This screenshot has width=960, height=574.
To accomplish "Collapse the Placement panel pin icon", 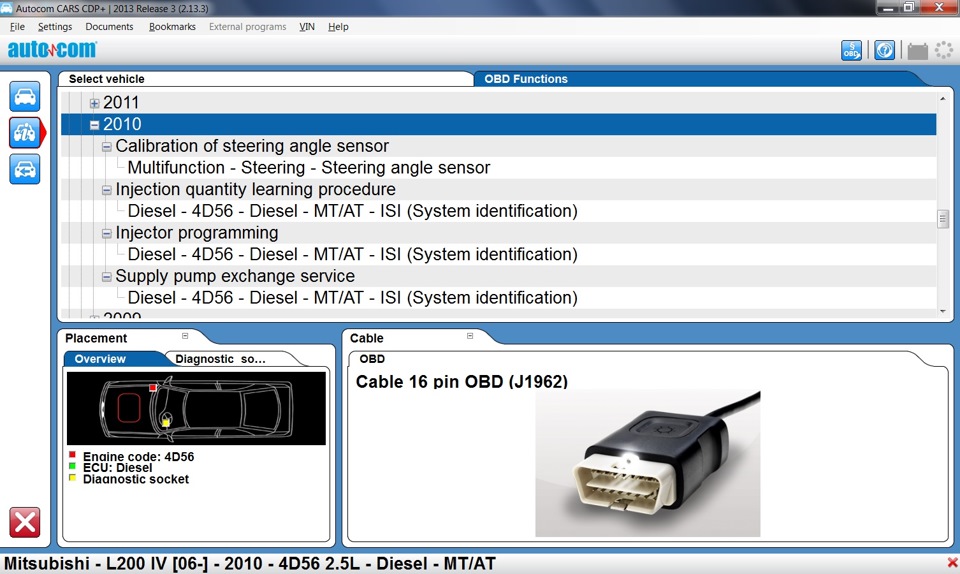I will click(x=185, y=336).
